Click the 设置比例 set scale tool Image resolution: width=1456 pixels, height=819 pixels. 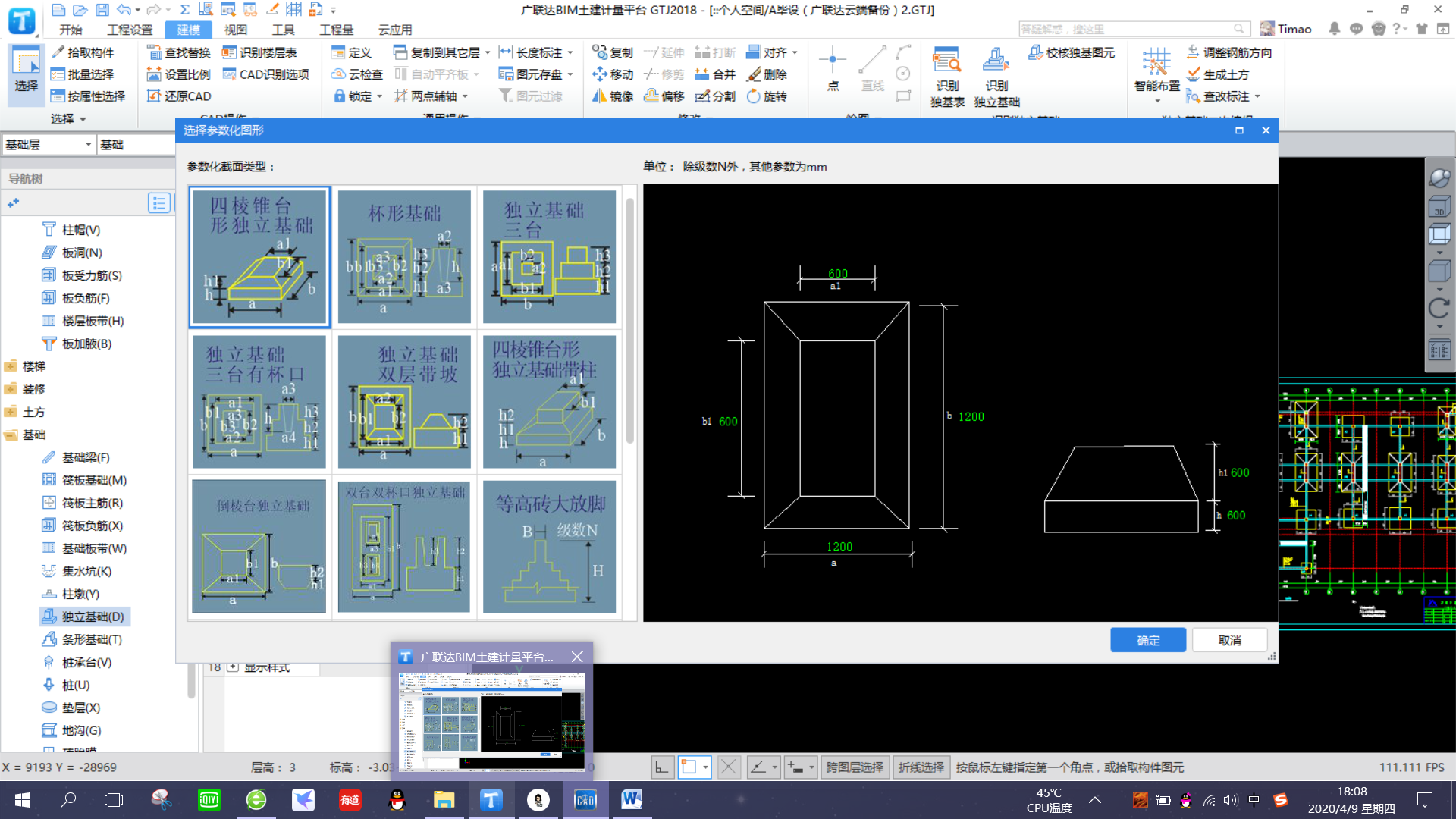[x=179, y=74]
